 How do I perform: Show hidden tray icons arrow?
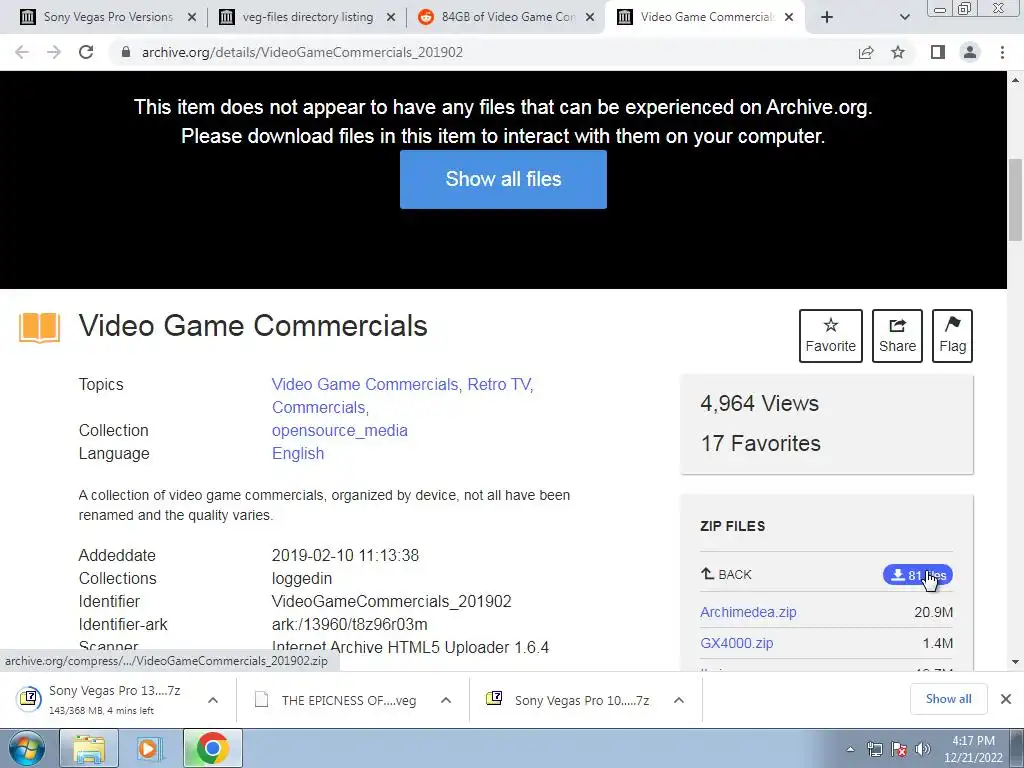(x=850, y=749)
